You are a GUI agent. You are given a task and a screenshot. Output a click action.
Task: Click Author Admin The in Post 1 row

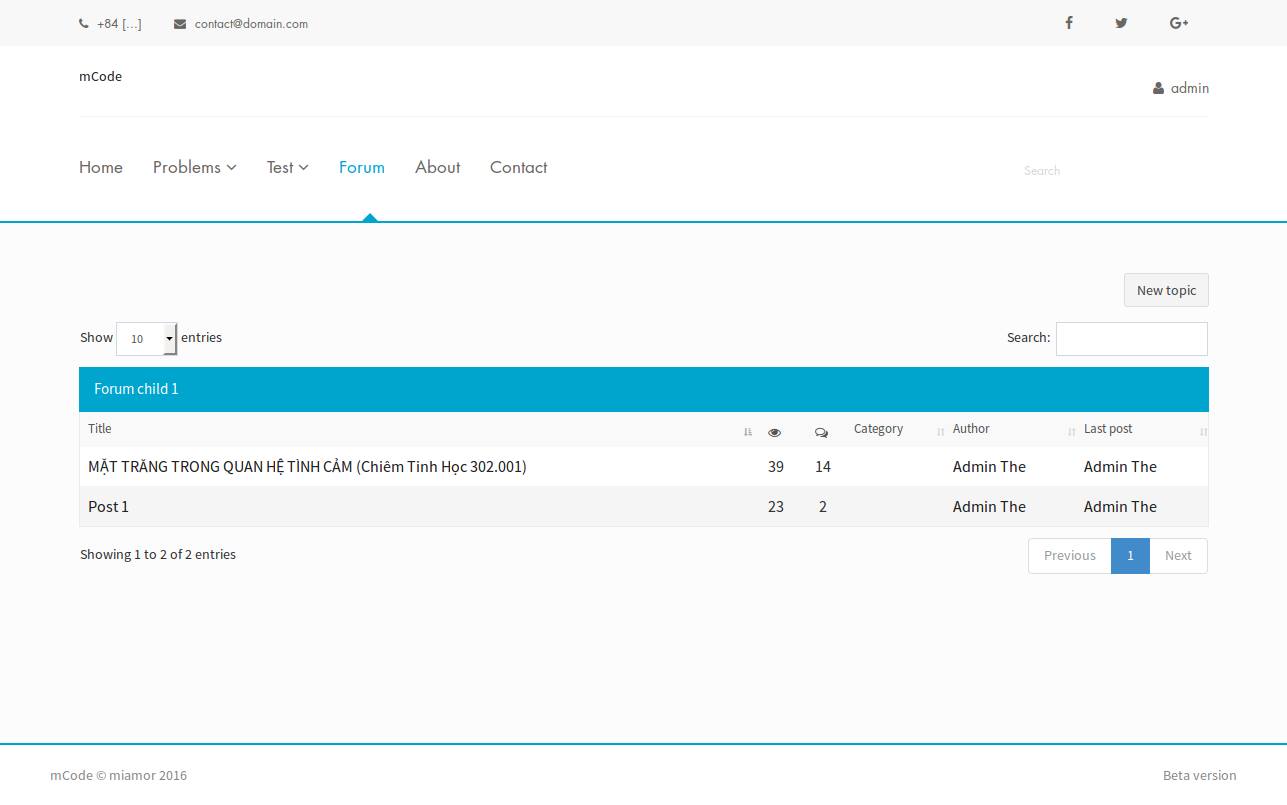coord(989,507)
